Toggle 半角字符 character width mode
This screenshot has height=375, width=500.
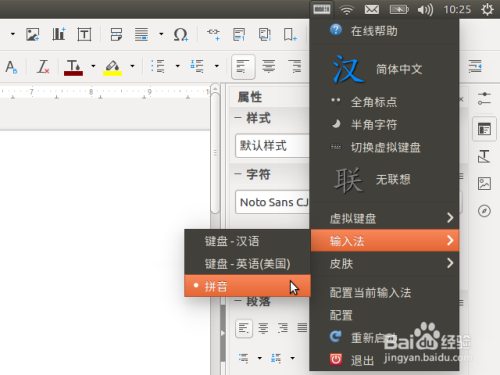384,125
